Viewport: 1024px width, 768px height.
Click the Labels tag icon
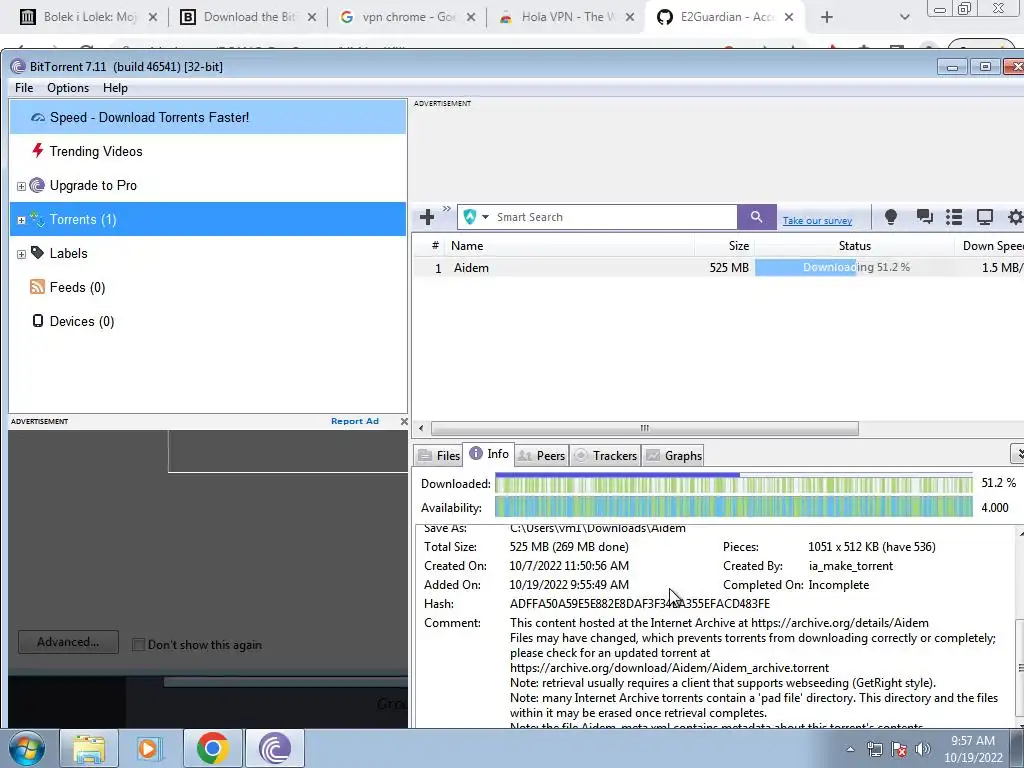(37, 253)
